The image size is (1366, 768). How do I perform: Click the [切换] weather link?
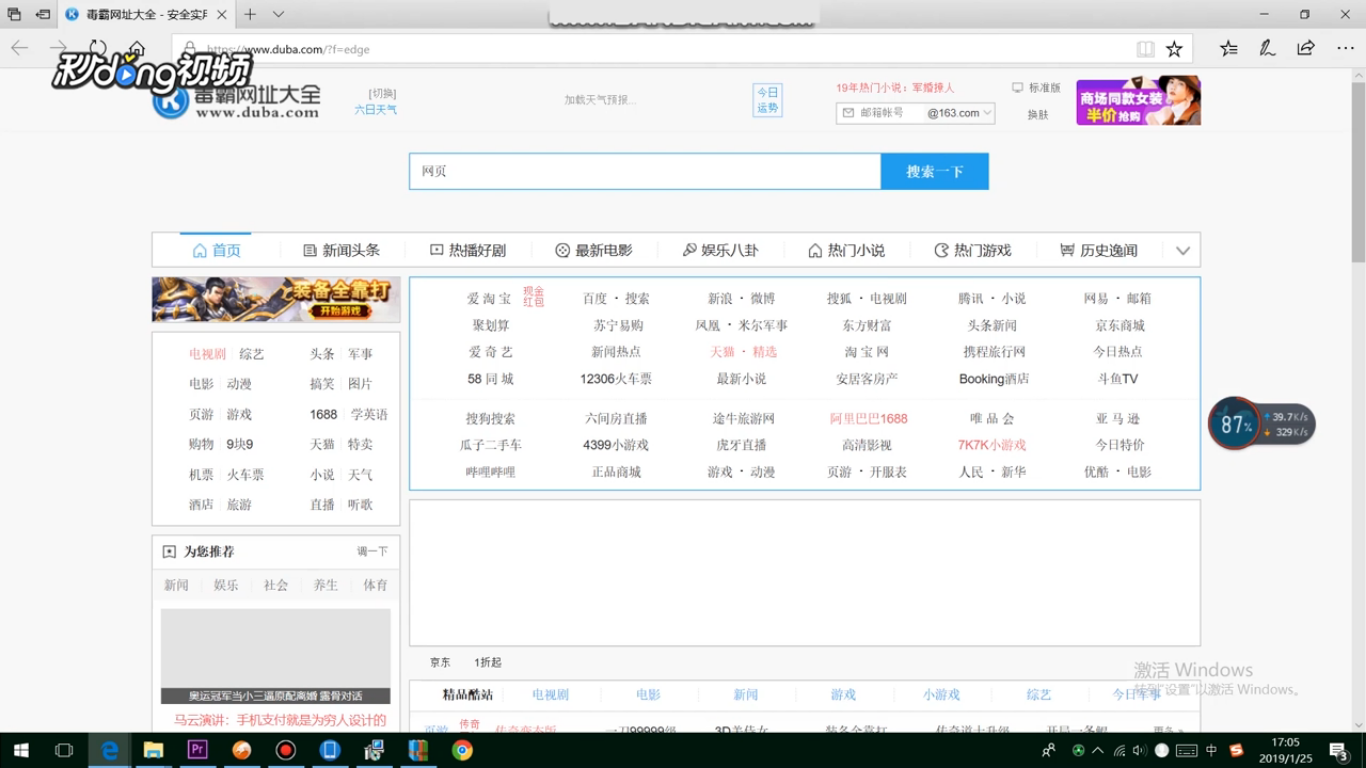click(x=382, y=93)
